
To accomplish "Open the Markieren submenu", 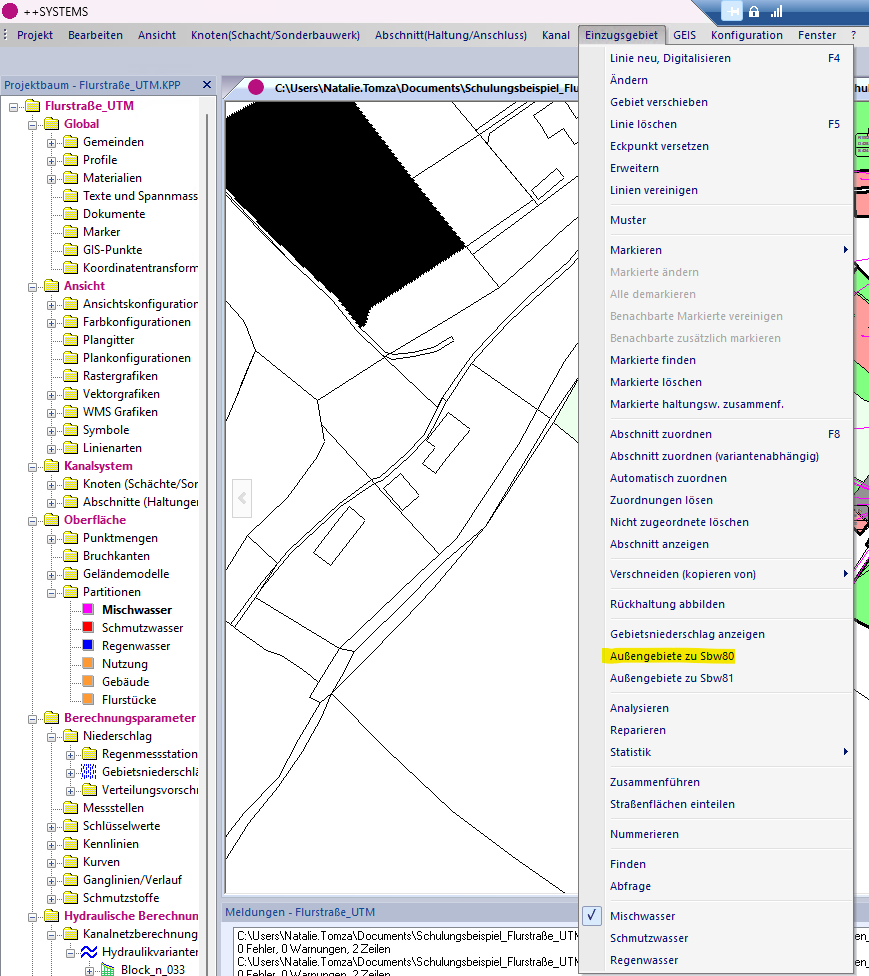I will [635, 250].
